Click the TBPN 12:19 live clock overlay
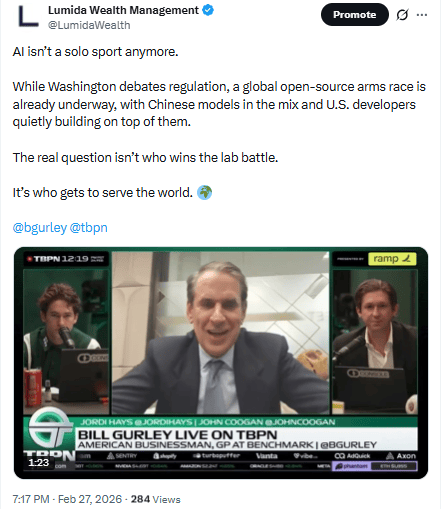This screenshot has width=442, height=509. click(66, 259)
